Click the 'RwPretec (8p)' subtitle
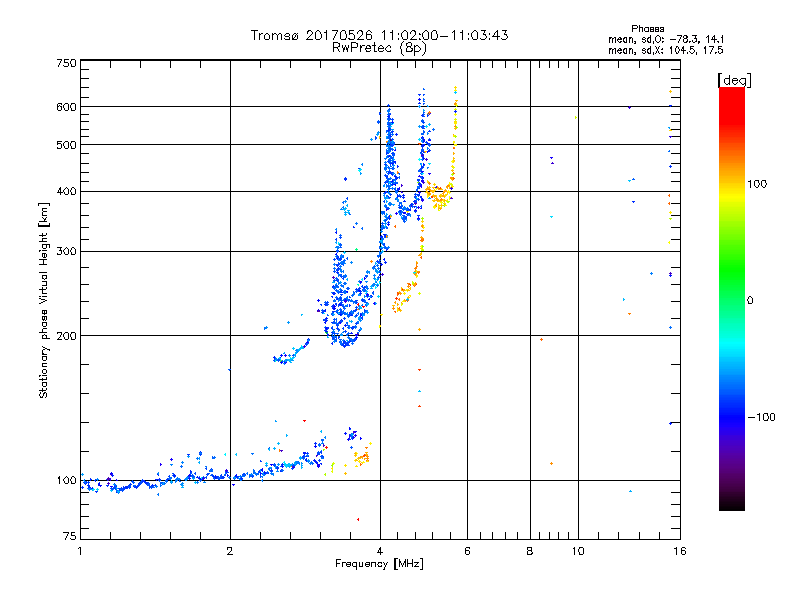Viewport: 800px width, 600px height. (380, 48)
